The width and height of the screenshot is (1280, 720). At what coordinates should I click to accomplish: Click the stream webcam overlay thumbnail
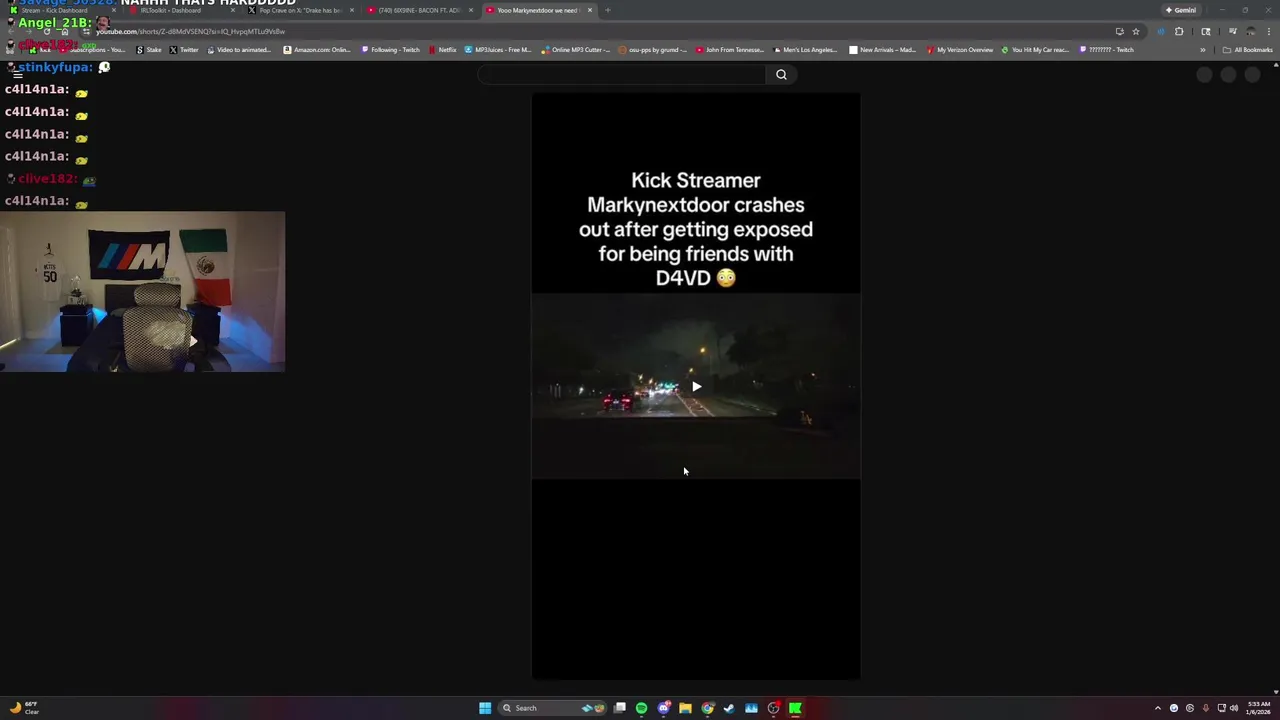[x=142, y=291]
